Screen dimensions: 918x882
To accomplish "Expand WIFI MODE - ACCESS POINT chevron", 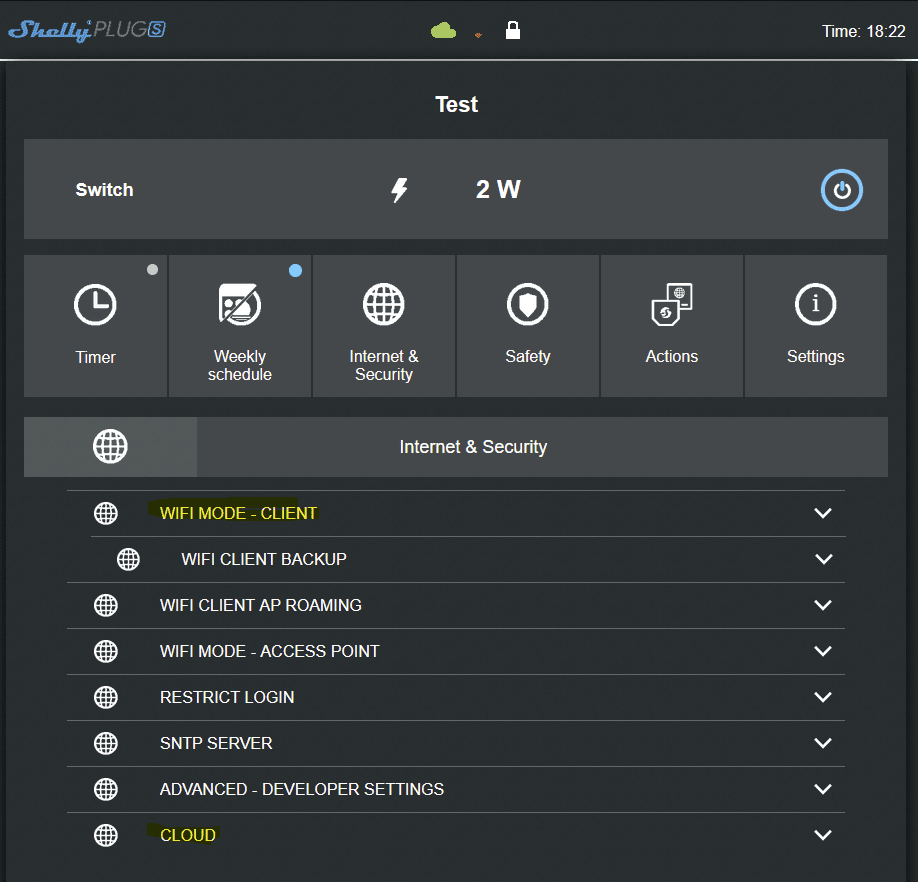I will 823,651.
